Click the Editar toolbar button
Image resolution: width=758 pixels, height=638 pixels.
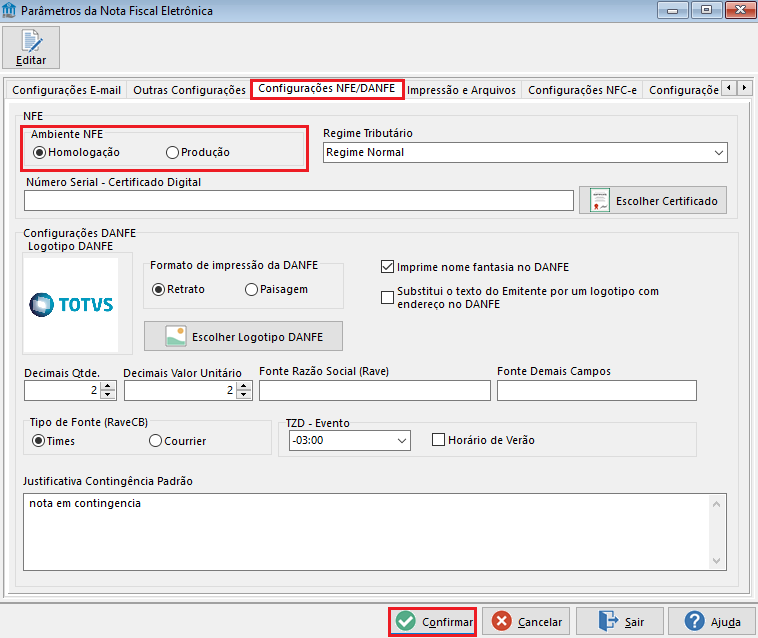point(31,47)
